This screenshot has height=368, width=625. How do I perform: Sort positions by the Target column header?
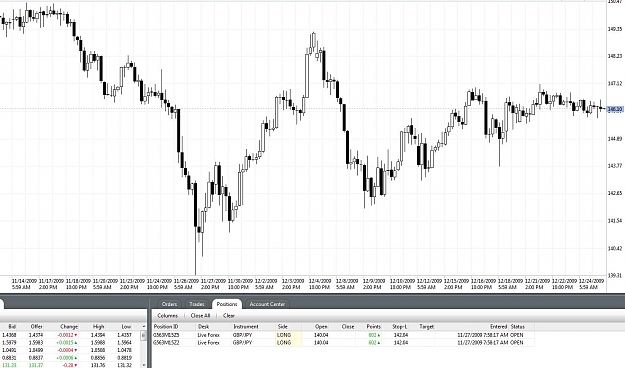(426, 327)
